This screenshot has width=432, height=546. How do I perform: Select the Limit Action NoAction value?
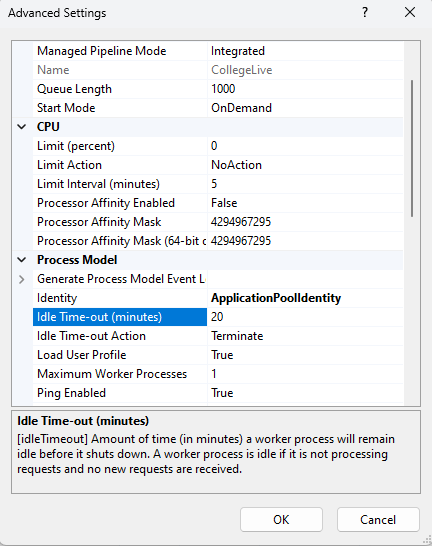[x=305, y=165]
